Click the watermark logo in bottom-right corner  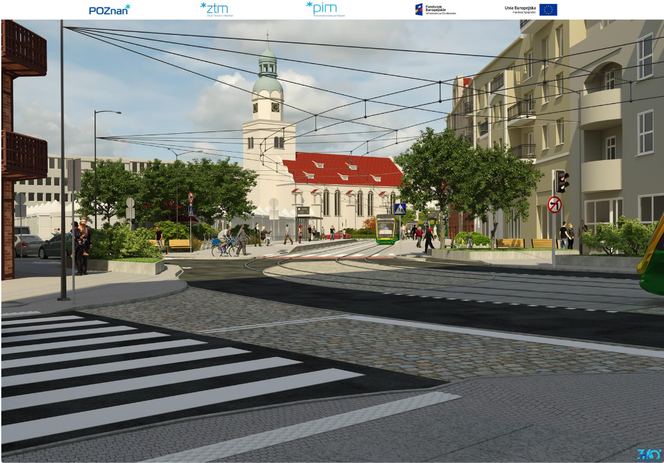click(x=648, y=454)
